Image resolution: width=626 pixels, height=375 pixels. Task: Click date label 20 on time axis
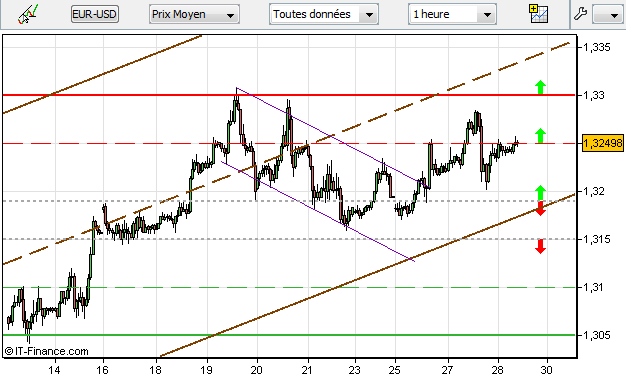[256, 370]
